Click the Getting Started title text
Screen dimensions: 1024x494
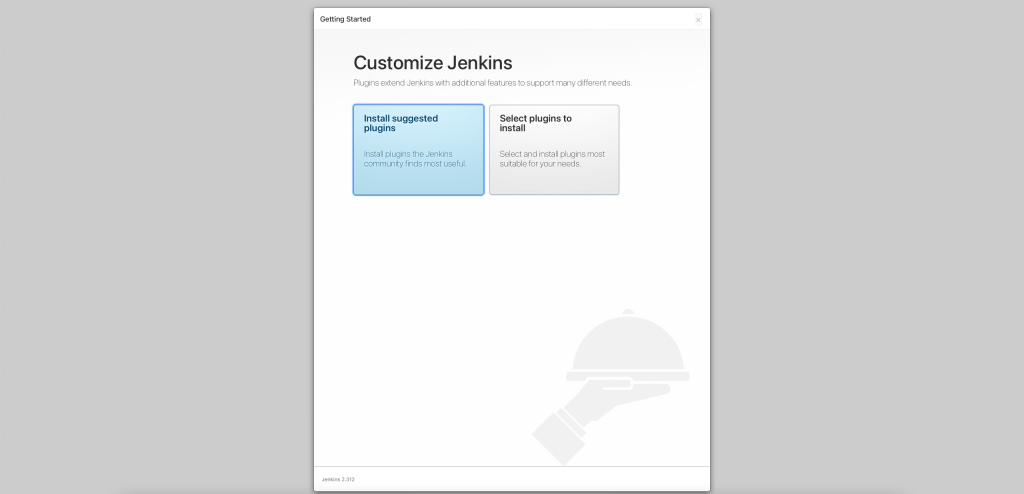click(345, 19)
